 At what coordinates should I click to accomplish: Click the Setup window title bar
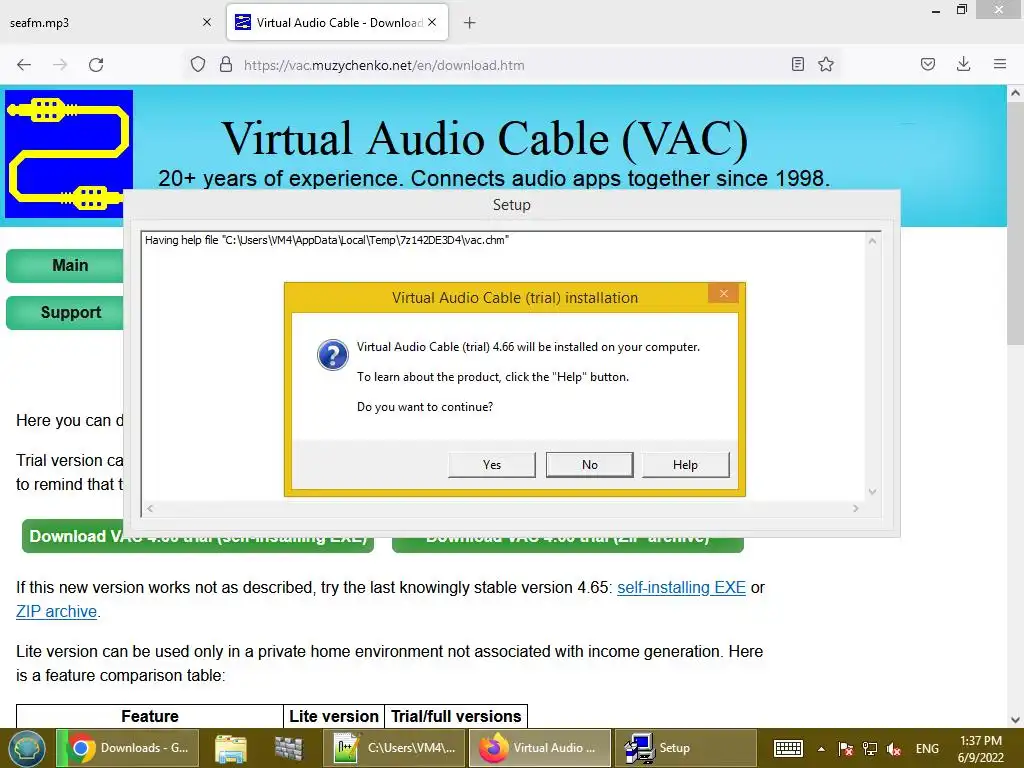coord(511,205)
